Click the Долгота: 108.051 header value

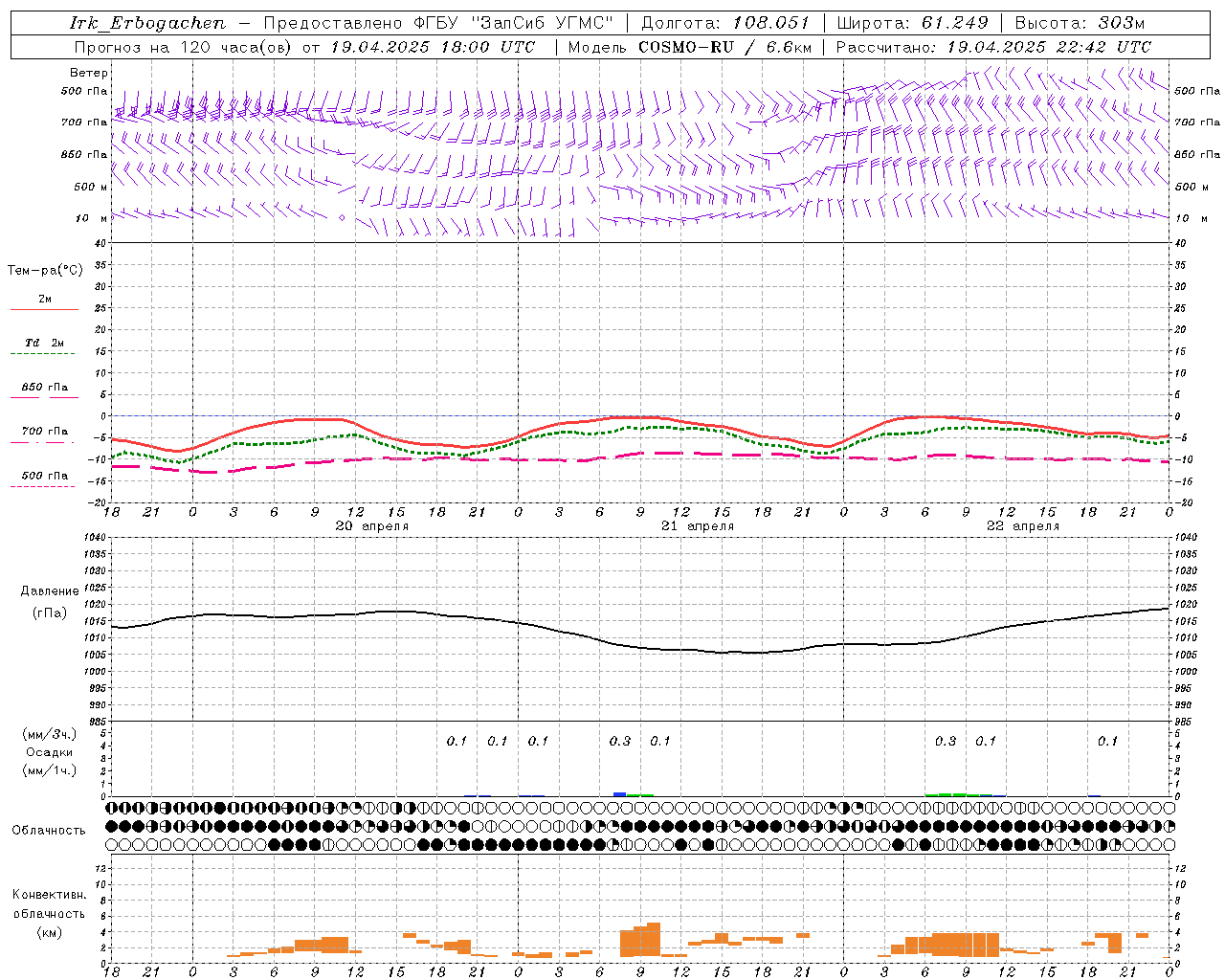point(725,23)
